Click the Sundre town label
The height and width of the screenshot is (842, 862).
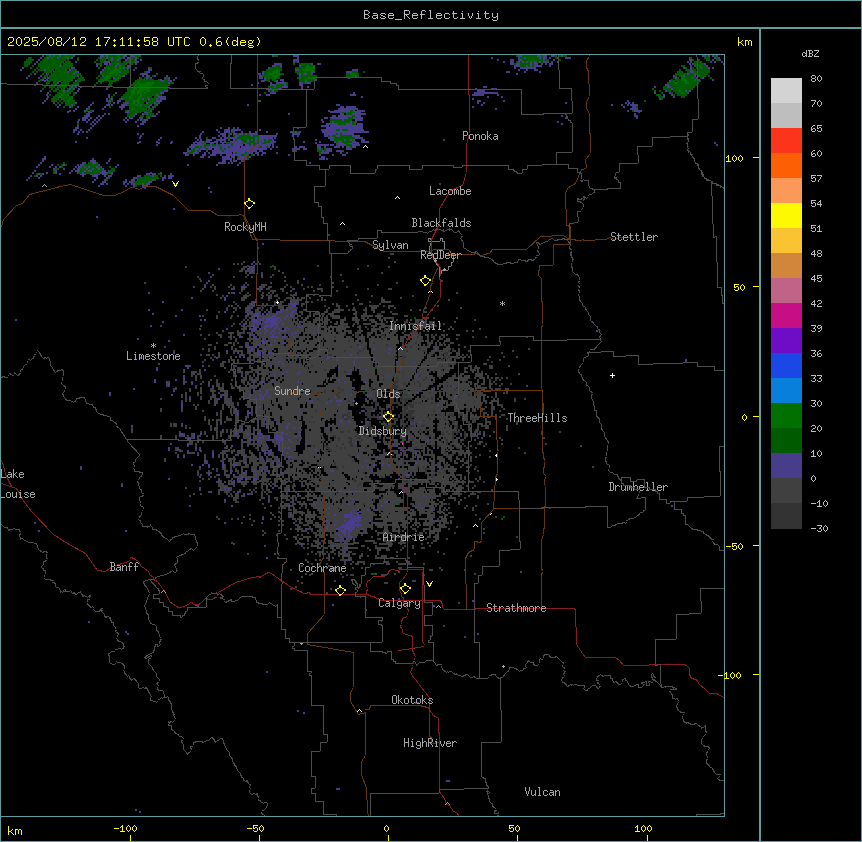(292, 391)
